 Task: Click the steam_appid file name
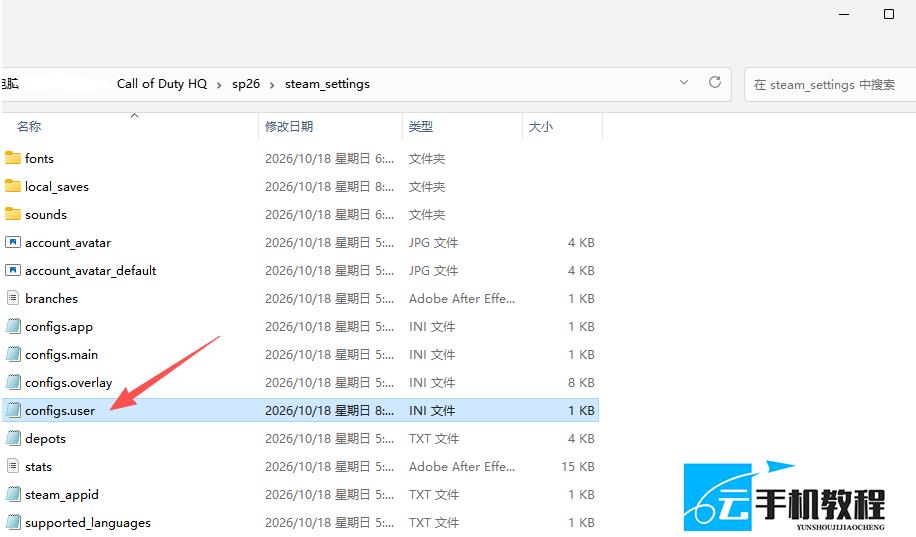(62, 495)
